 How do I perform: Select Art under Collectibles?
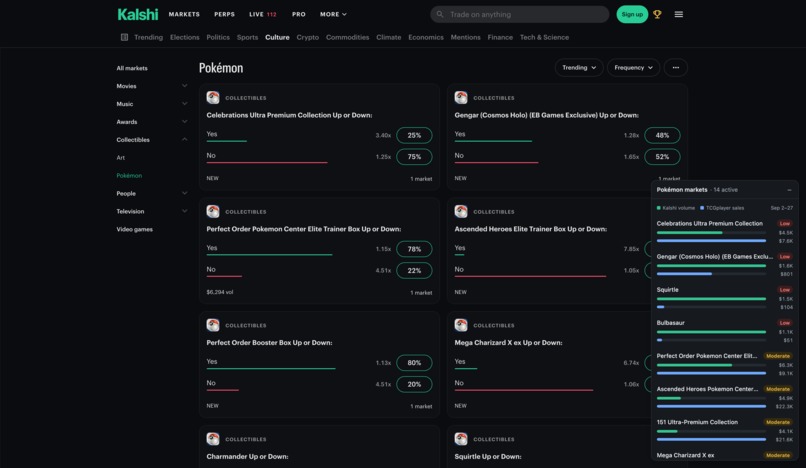click(120, 157)
